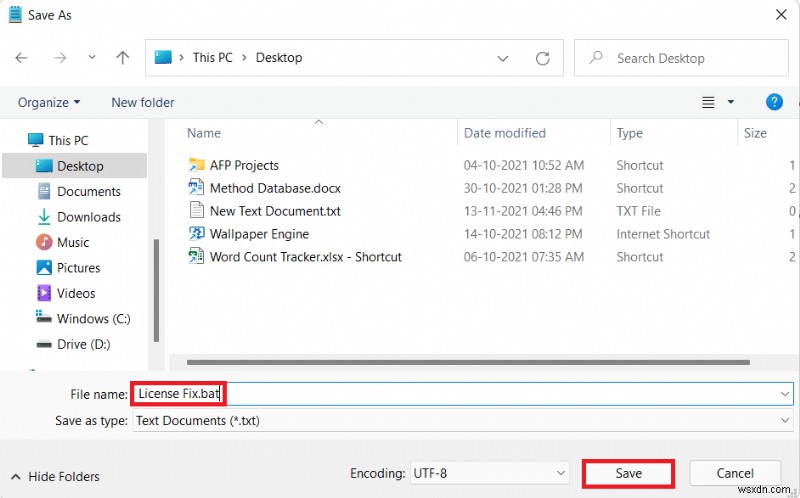Click the Videos folder icon

tap(44, 293)
